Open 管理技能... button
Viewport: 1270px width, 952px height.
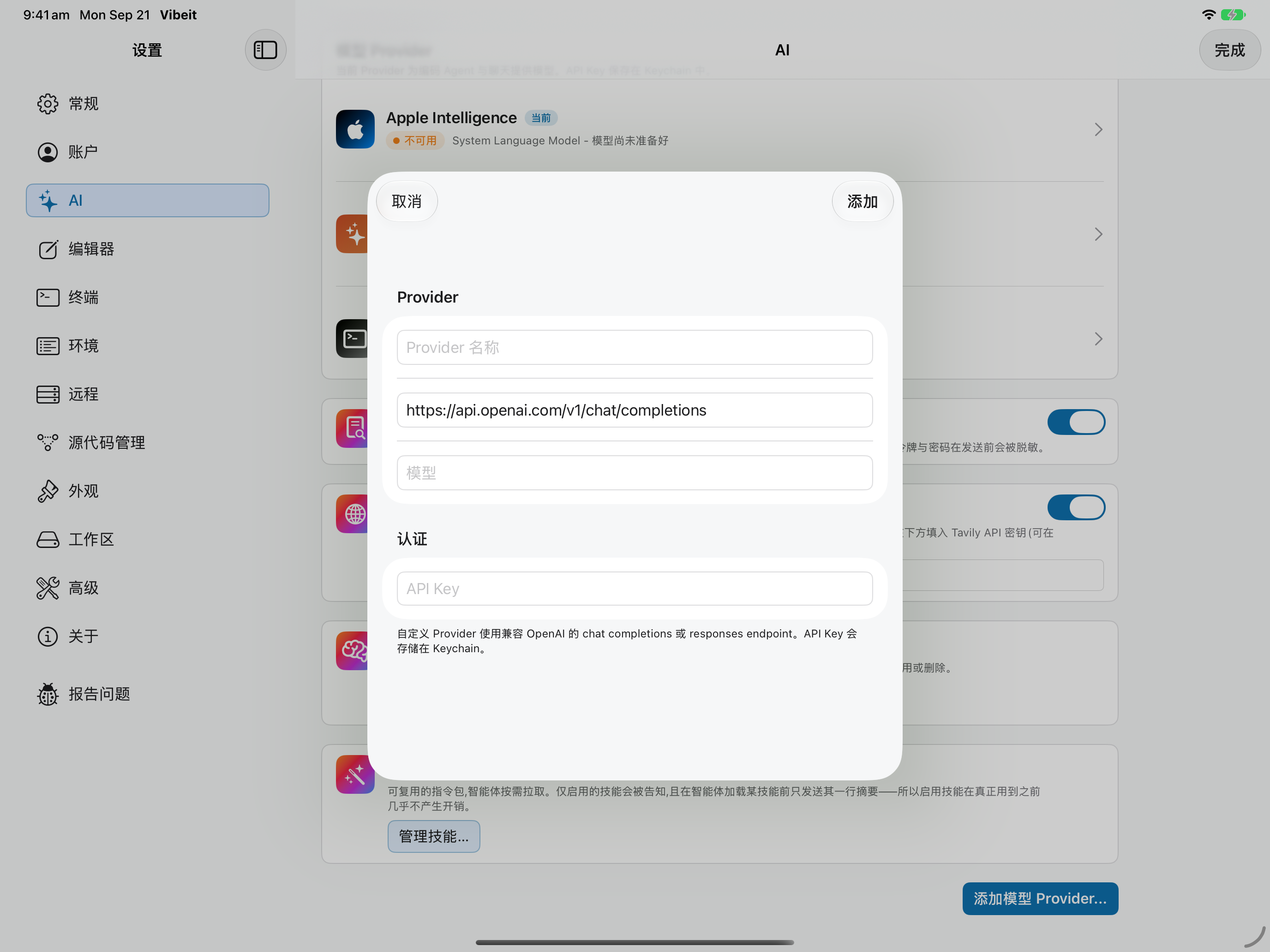(x=433, y=836)
